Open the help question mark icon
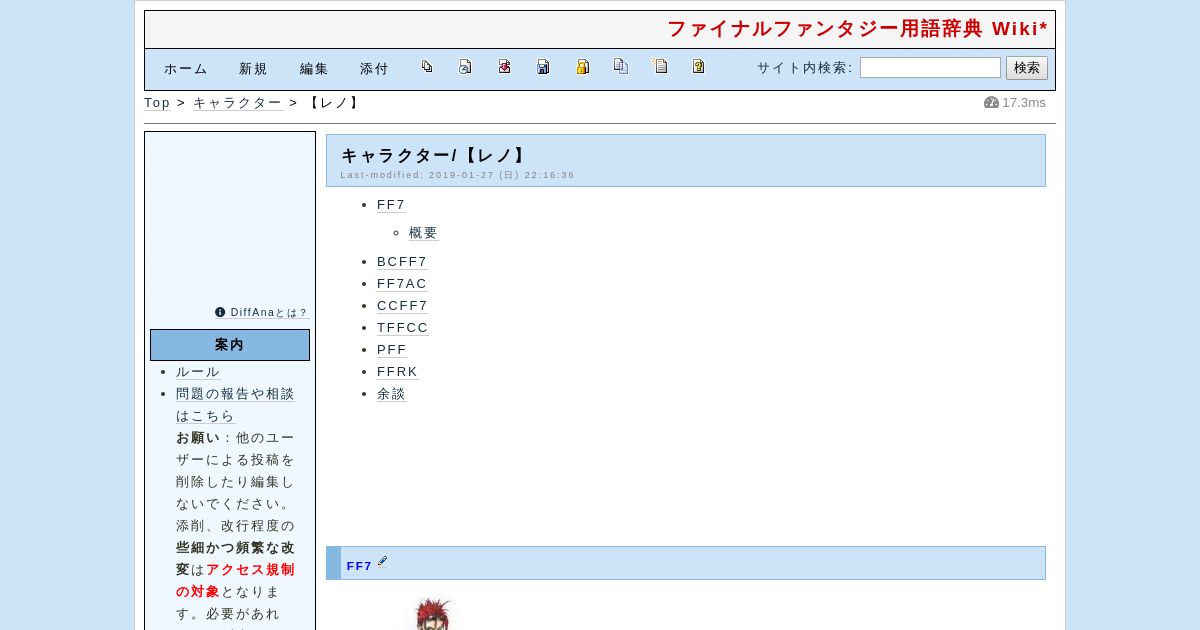This screenshot has width=1200, height=630. 698,67
